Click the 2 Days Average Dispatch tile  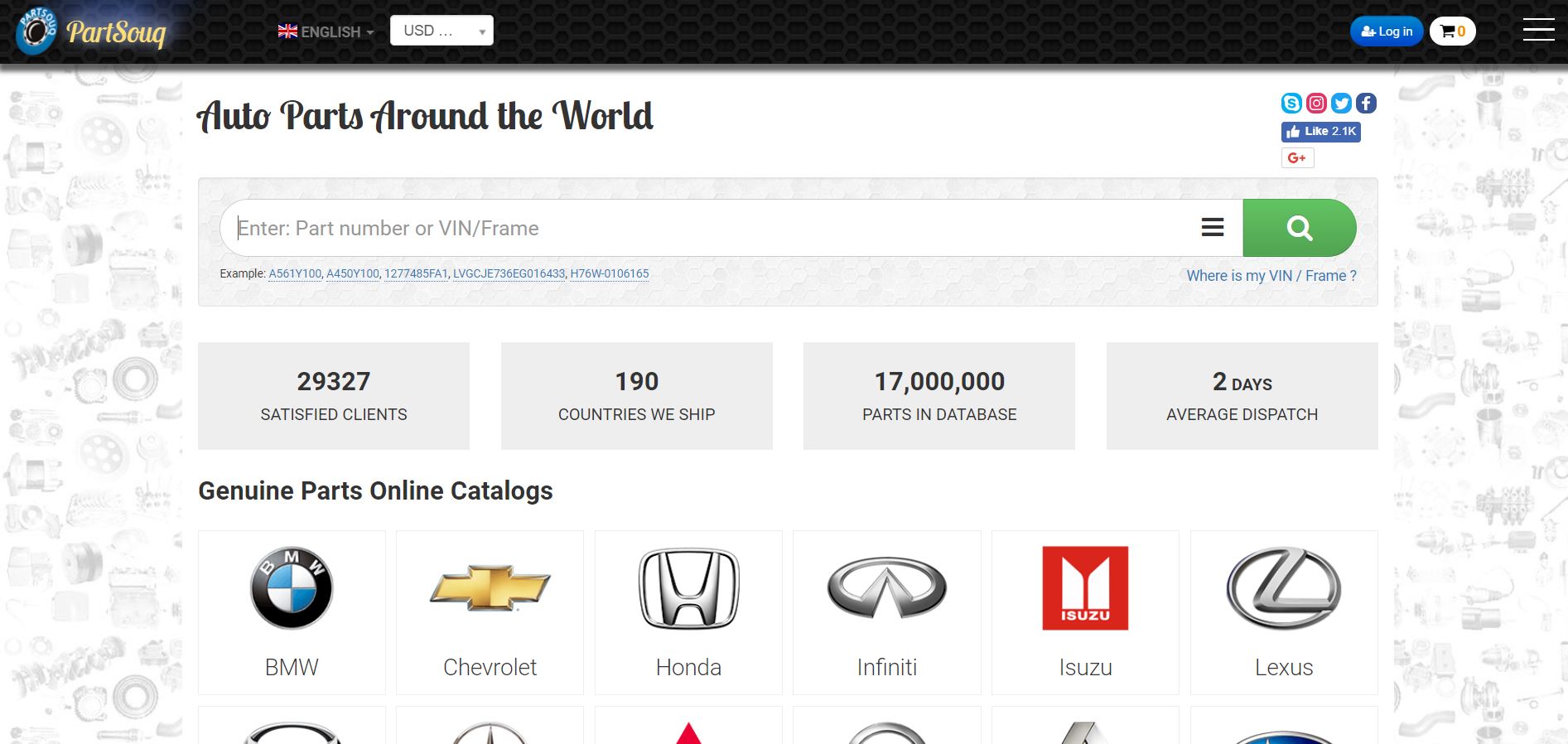click(x=1242, y=396)
